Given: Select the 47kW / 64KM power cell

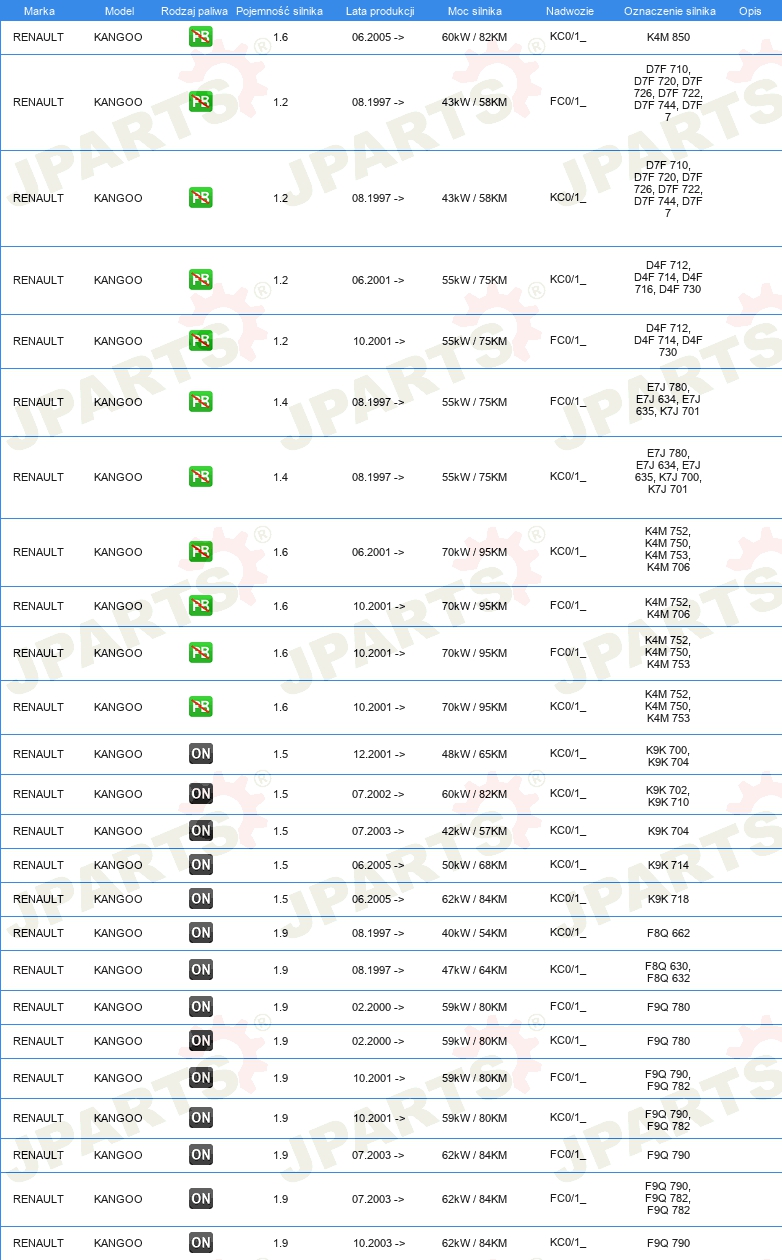Looking at the screenshot, I should tap(474, 970).
